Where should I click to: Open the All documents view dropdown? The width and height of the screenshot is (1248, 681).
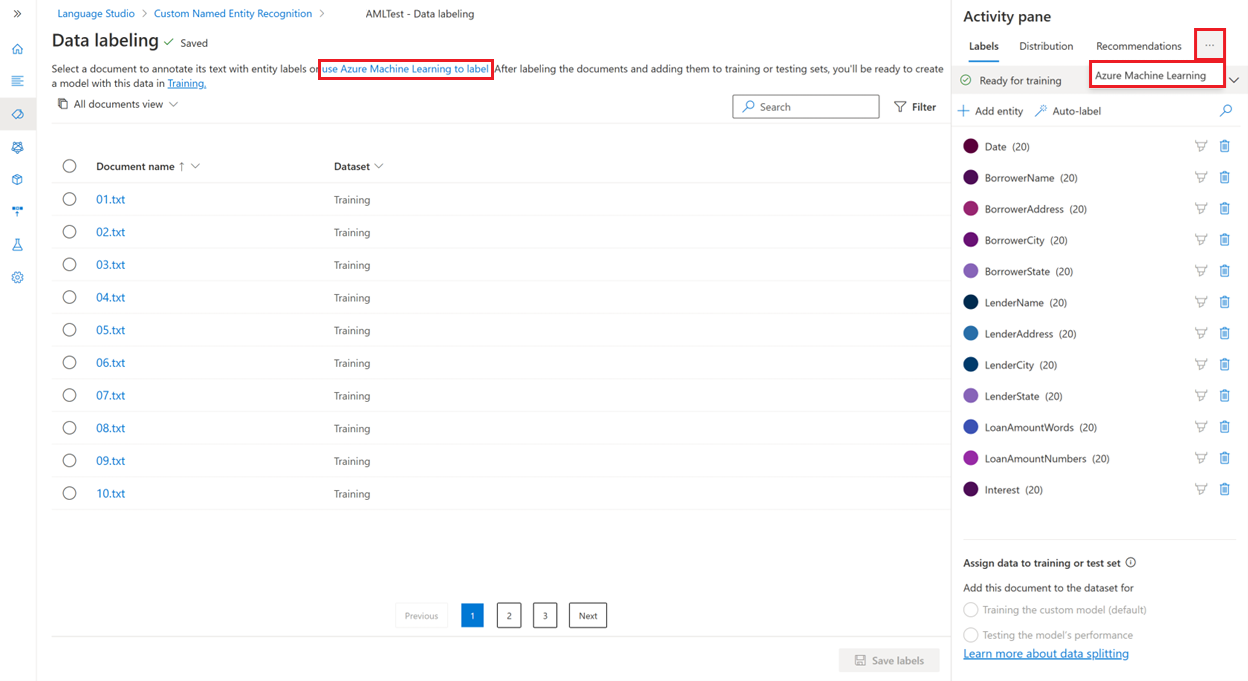click(x=118, y=104)
